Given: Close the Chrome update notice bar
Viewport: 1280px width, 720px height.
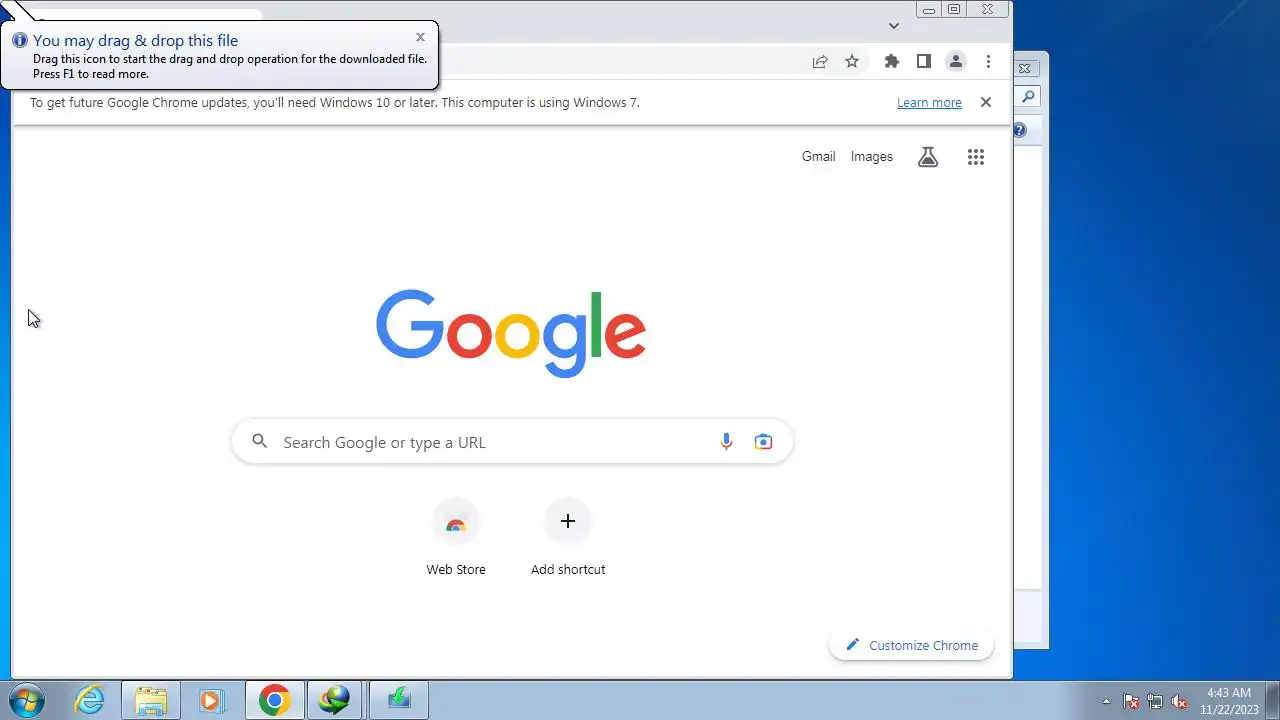Looking at the screenshot, I should tap(986, 102).
